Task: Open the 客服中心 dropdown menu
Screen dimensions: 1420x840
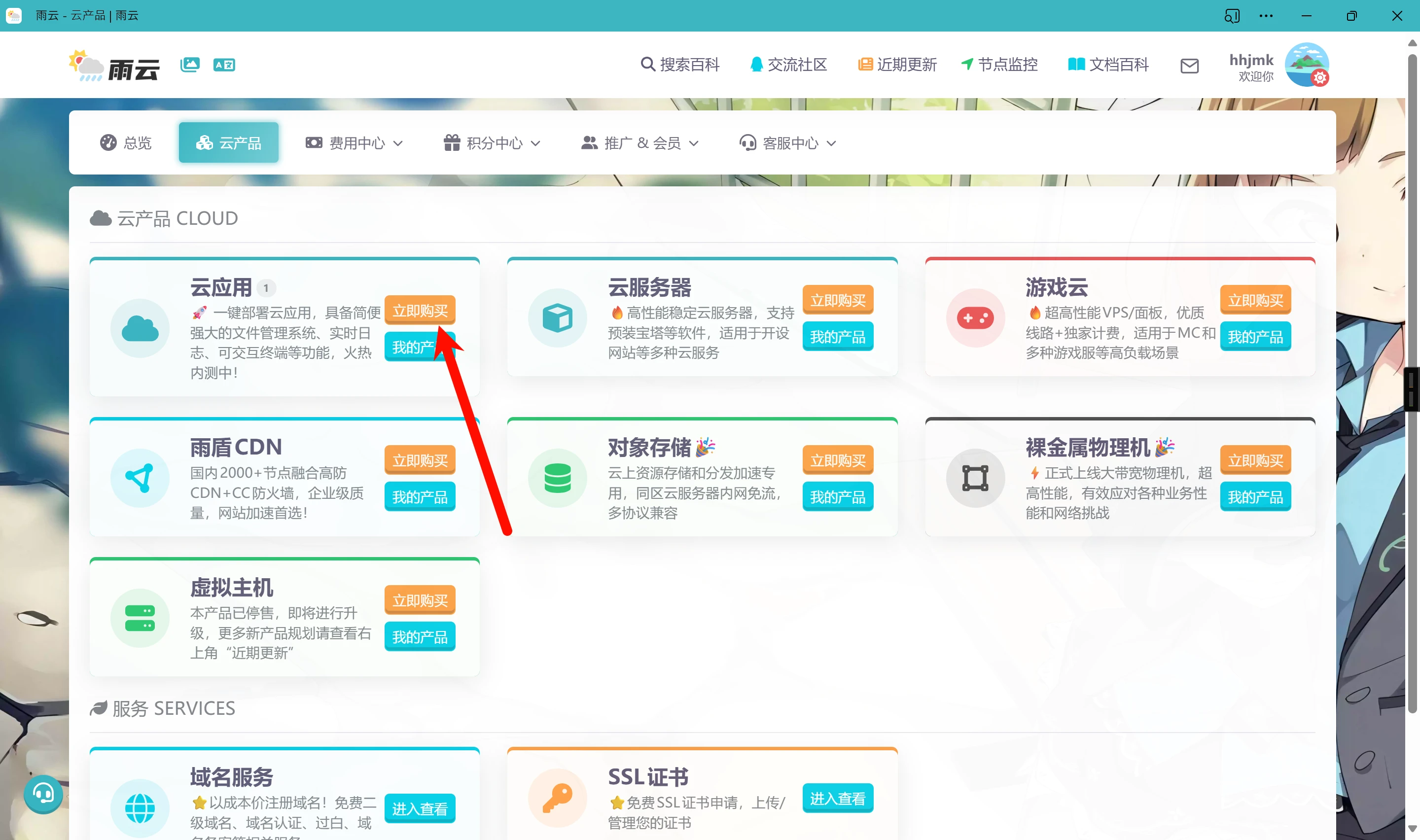Action: tap(788, 143)
